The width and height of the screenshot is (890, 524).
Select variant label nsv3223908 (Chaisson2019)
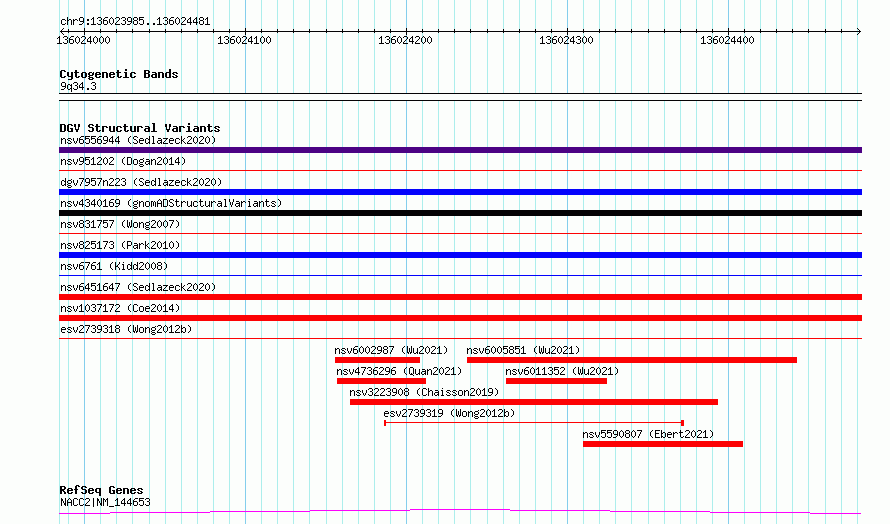pyautogui.click(x=424, y=392)
